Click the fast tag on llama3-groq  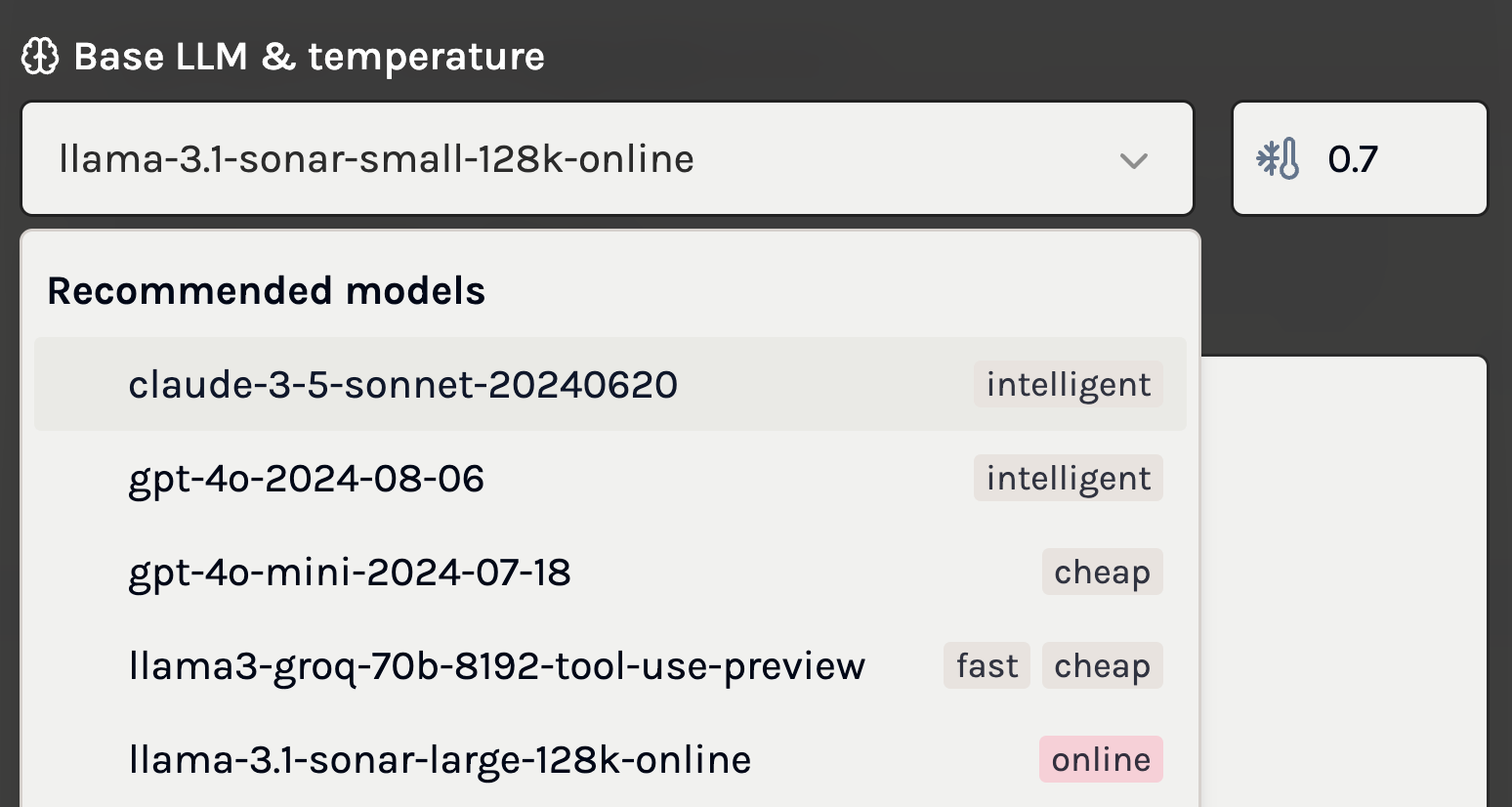click(x=987, y=666)
